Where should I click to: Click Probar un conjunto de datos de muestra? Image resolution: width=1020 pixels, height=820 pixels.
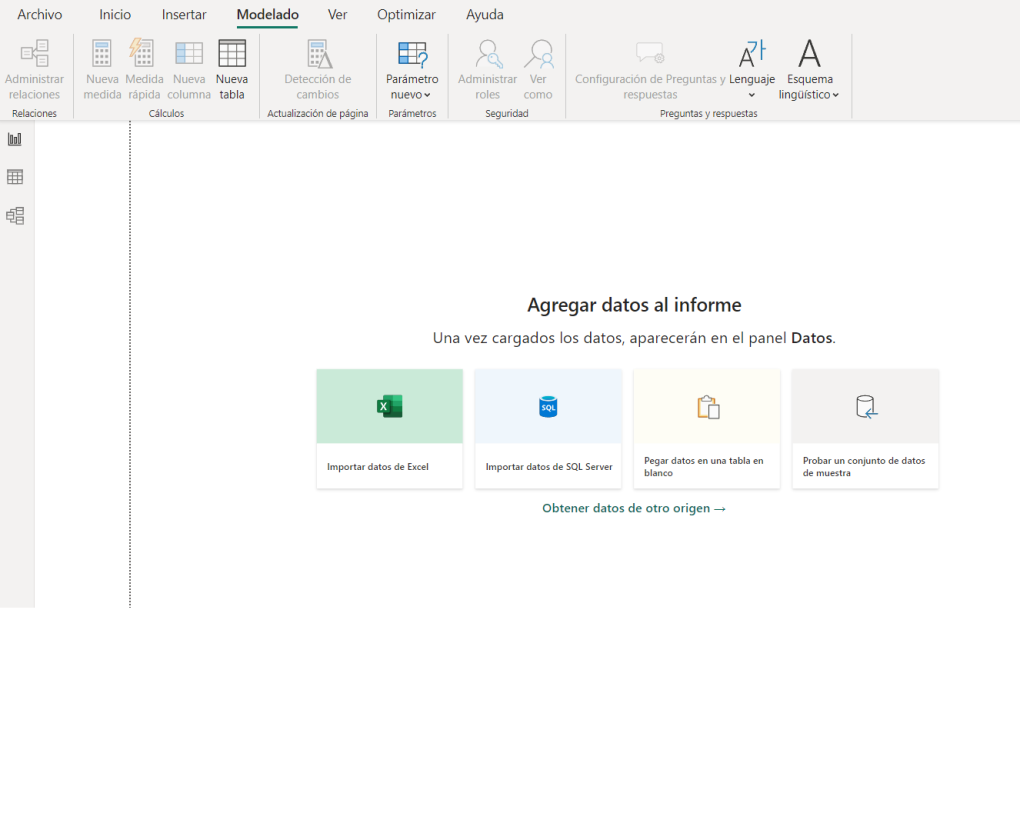pyautogui.click(x=864, y=467)
